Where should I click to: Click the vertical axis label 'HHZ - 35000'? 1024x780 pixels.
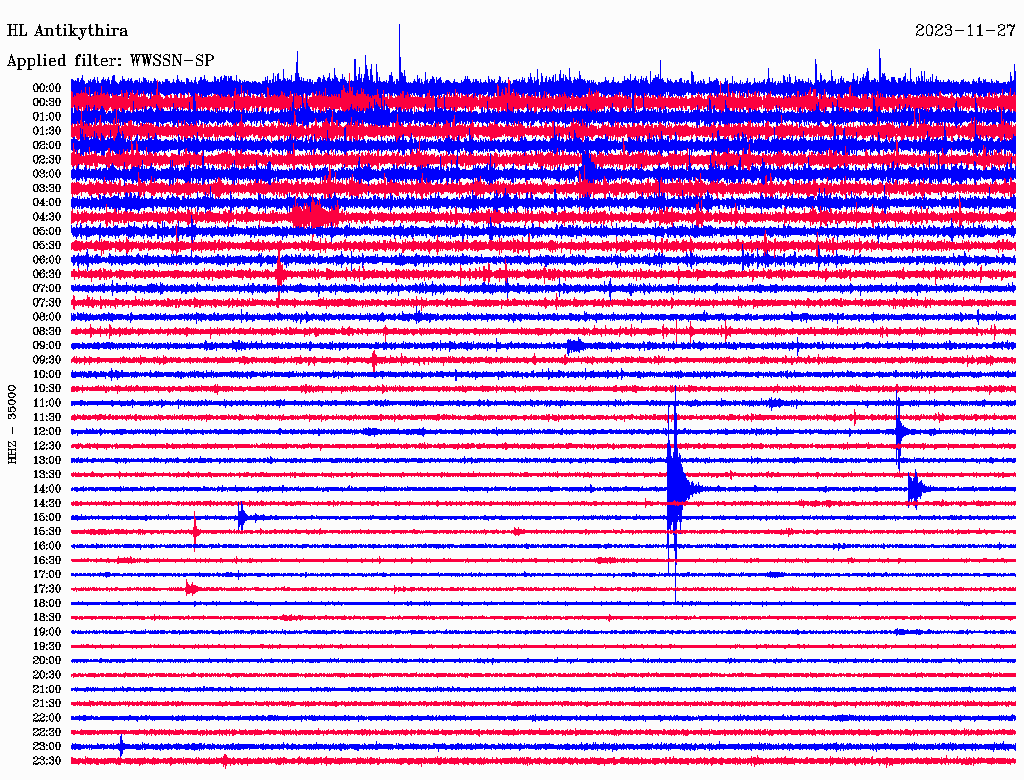[x=12, y=425]
